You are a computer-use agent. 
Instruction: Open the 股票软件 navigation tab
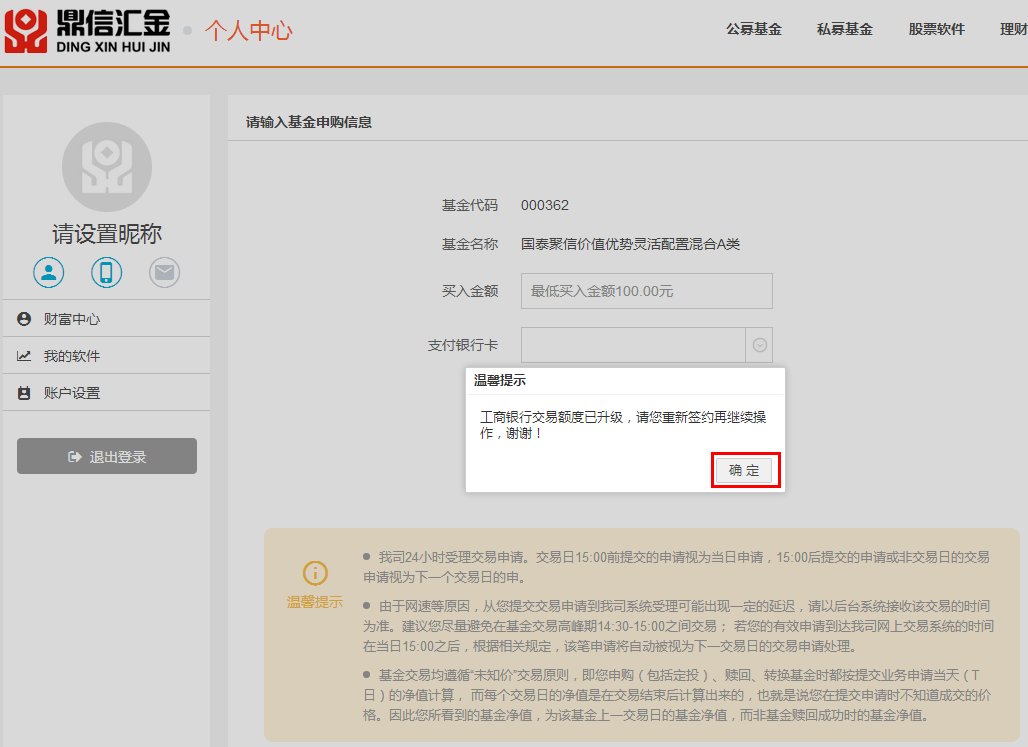936,29
